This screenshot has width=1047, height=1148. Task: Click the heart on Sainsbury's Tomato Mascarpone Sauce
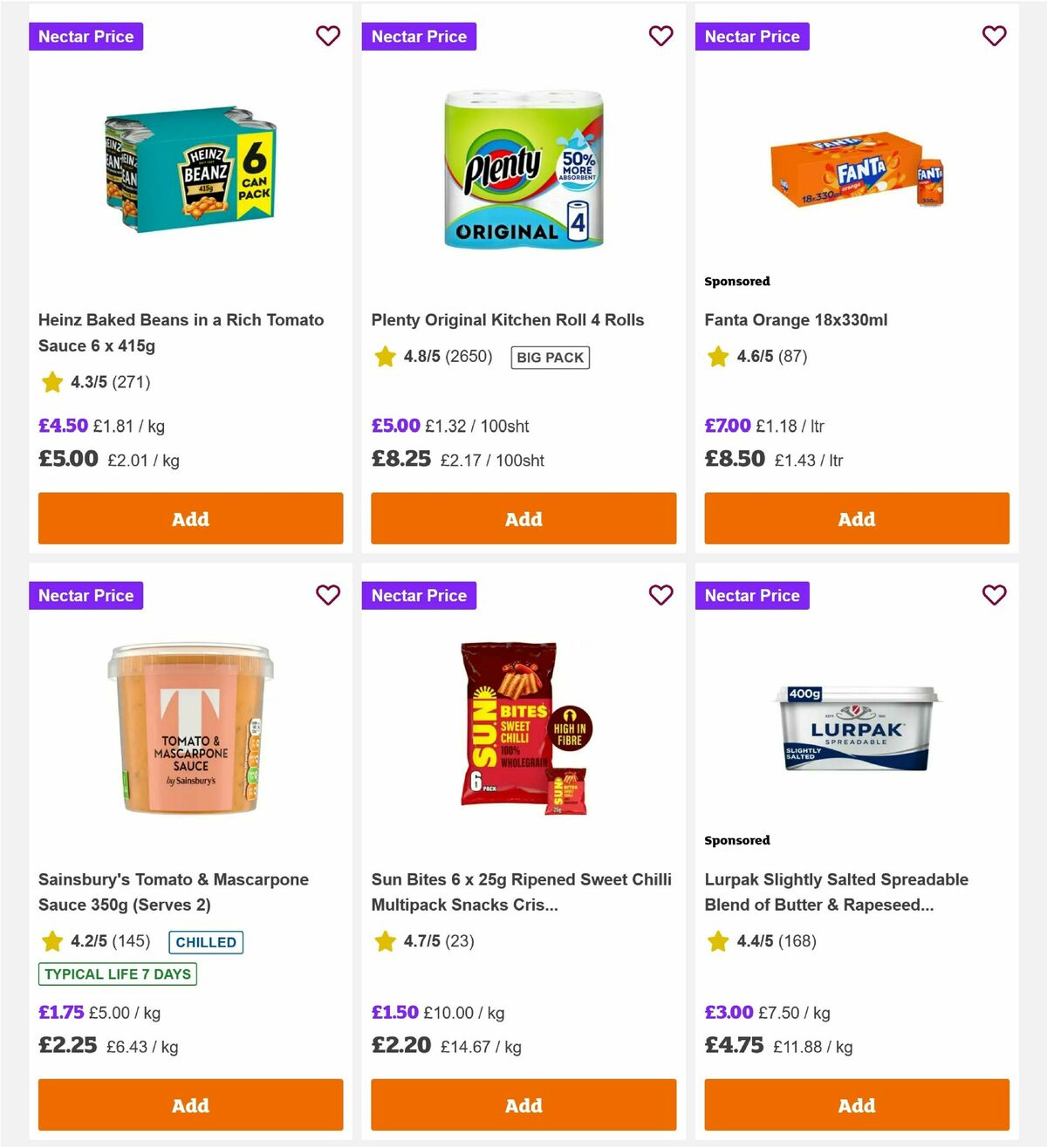tap(329, 595)
